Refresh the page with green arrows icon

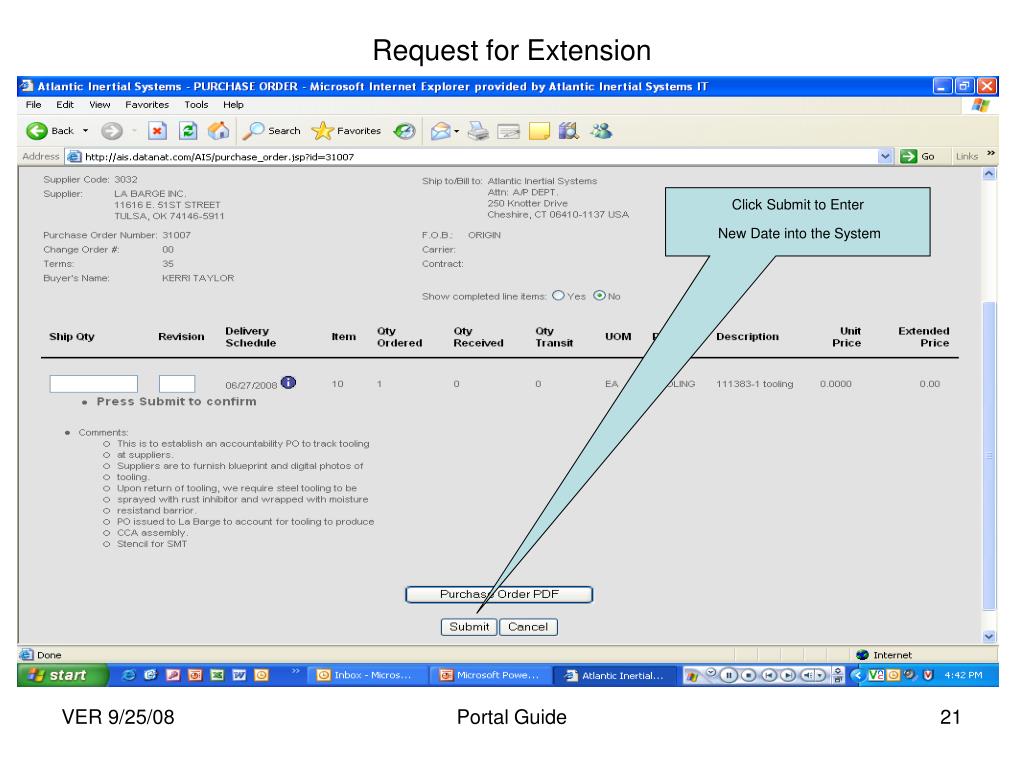[188, 131]
